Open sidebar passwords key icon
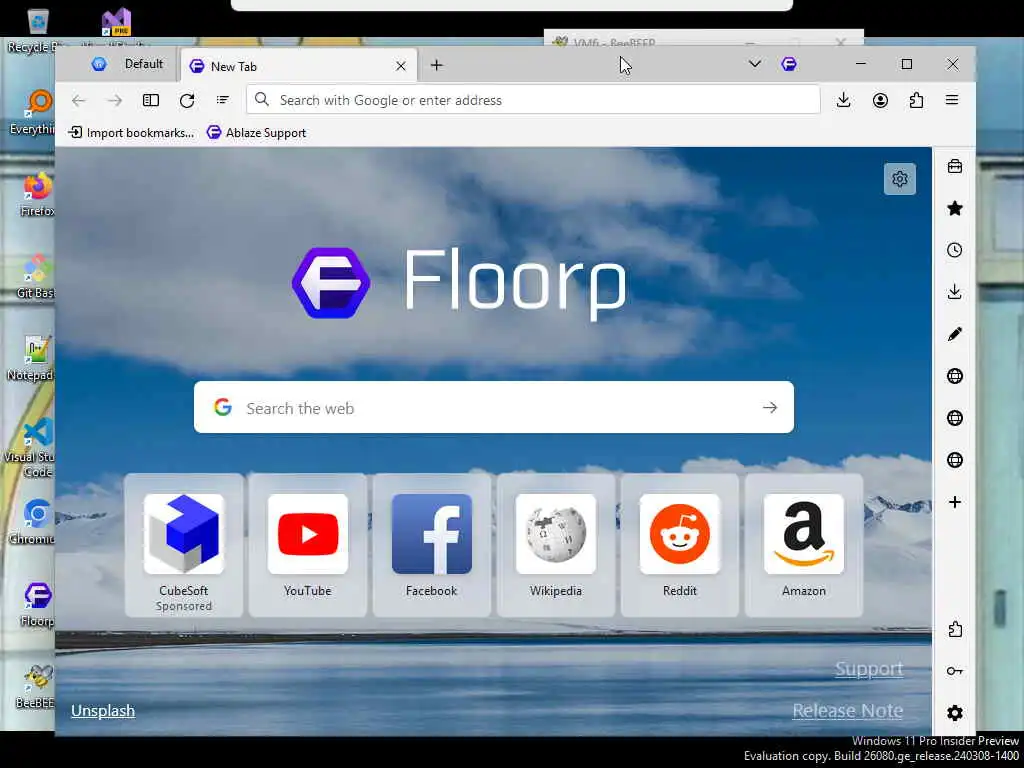Viewport: 1024px width, 768px height. click(954, 671)
